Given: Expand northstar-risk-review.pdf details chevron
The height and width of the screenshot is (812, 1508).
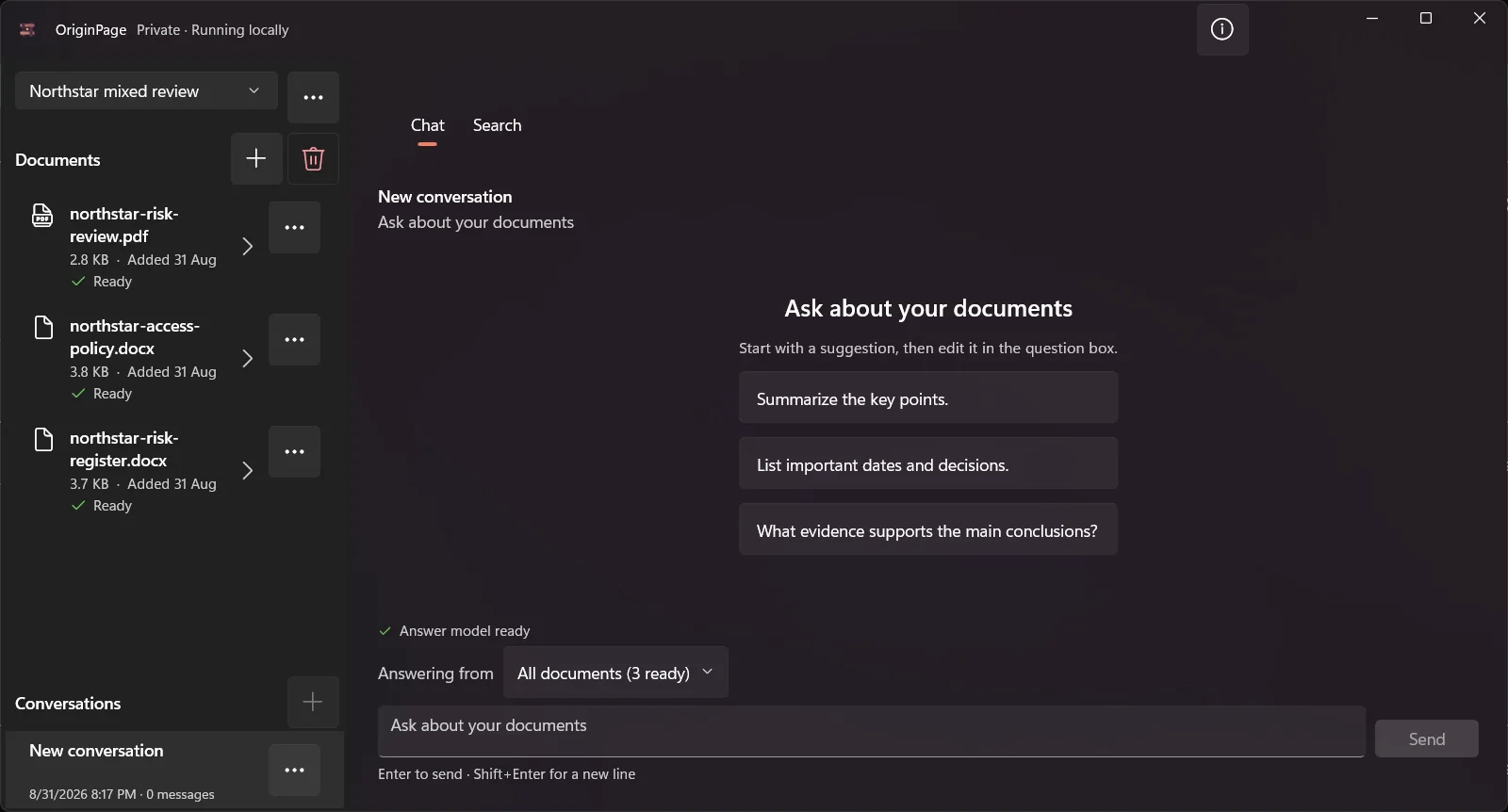Looking at the screenshot, I should (247, 246).
